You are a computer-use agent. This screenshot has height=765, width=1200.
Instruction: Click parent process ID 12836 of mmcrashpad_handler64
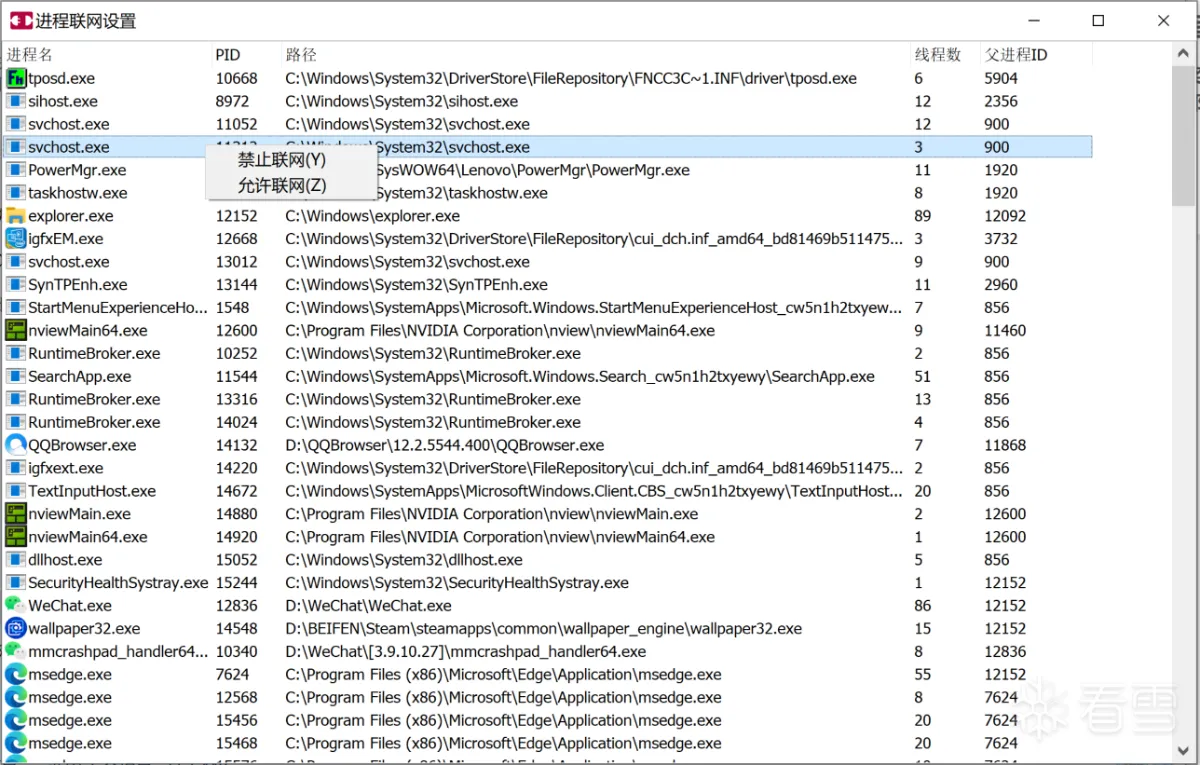(x=1005, y=652)
